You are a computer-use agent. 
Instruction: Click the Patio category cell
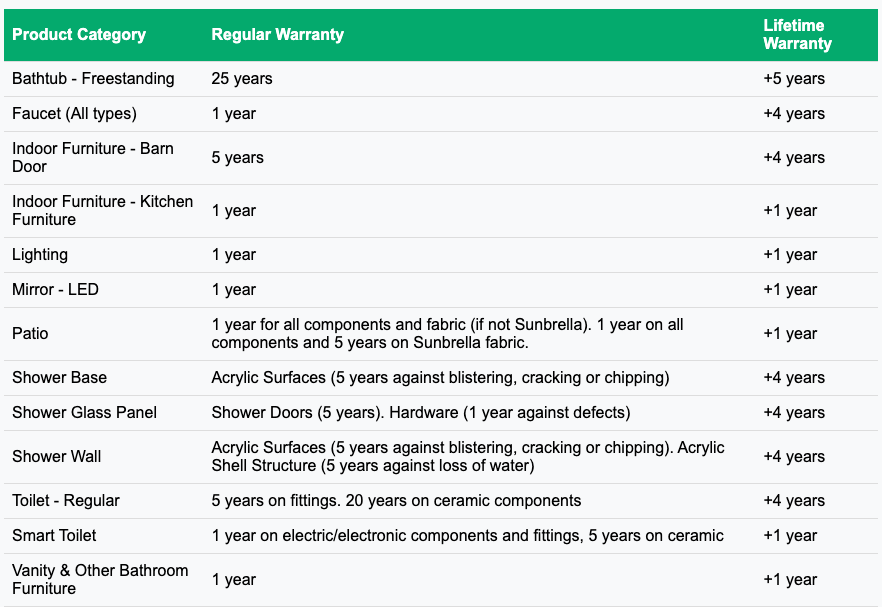tap(30, 334)
